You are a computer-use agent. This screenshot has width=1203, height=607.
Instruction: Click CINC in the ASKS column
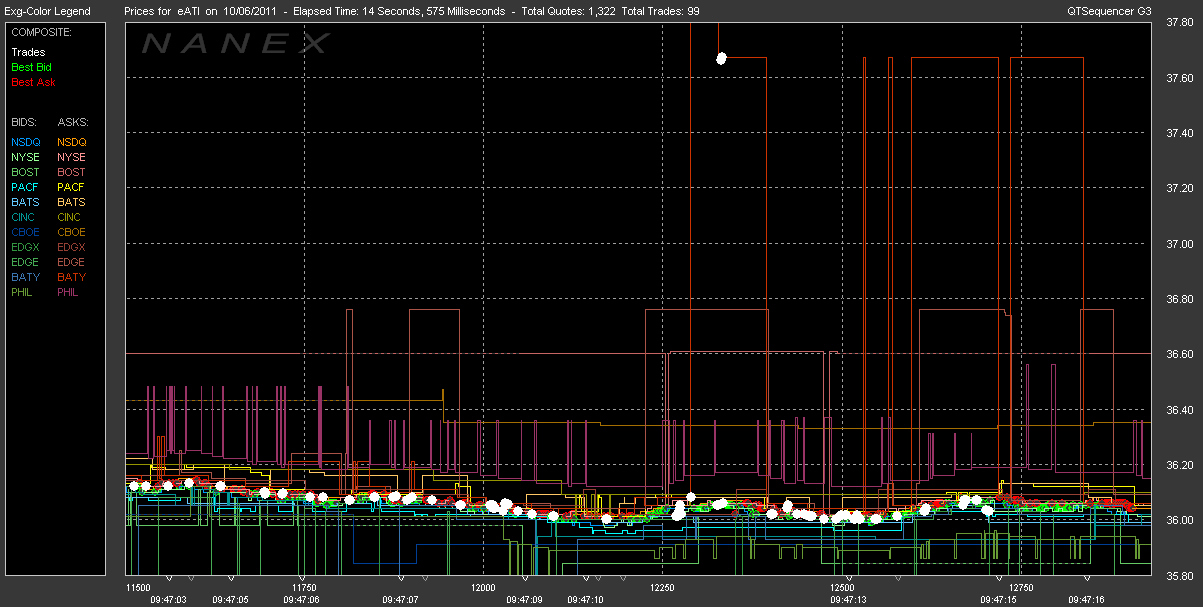pos(70,217)
